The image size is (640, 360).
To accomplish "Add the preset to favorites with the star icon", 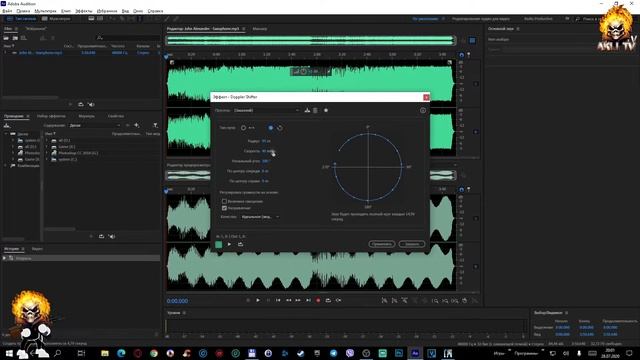I will click(326, 110).
